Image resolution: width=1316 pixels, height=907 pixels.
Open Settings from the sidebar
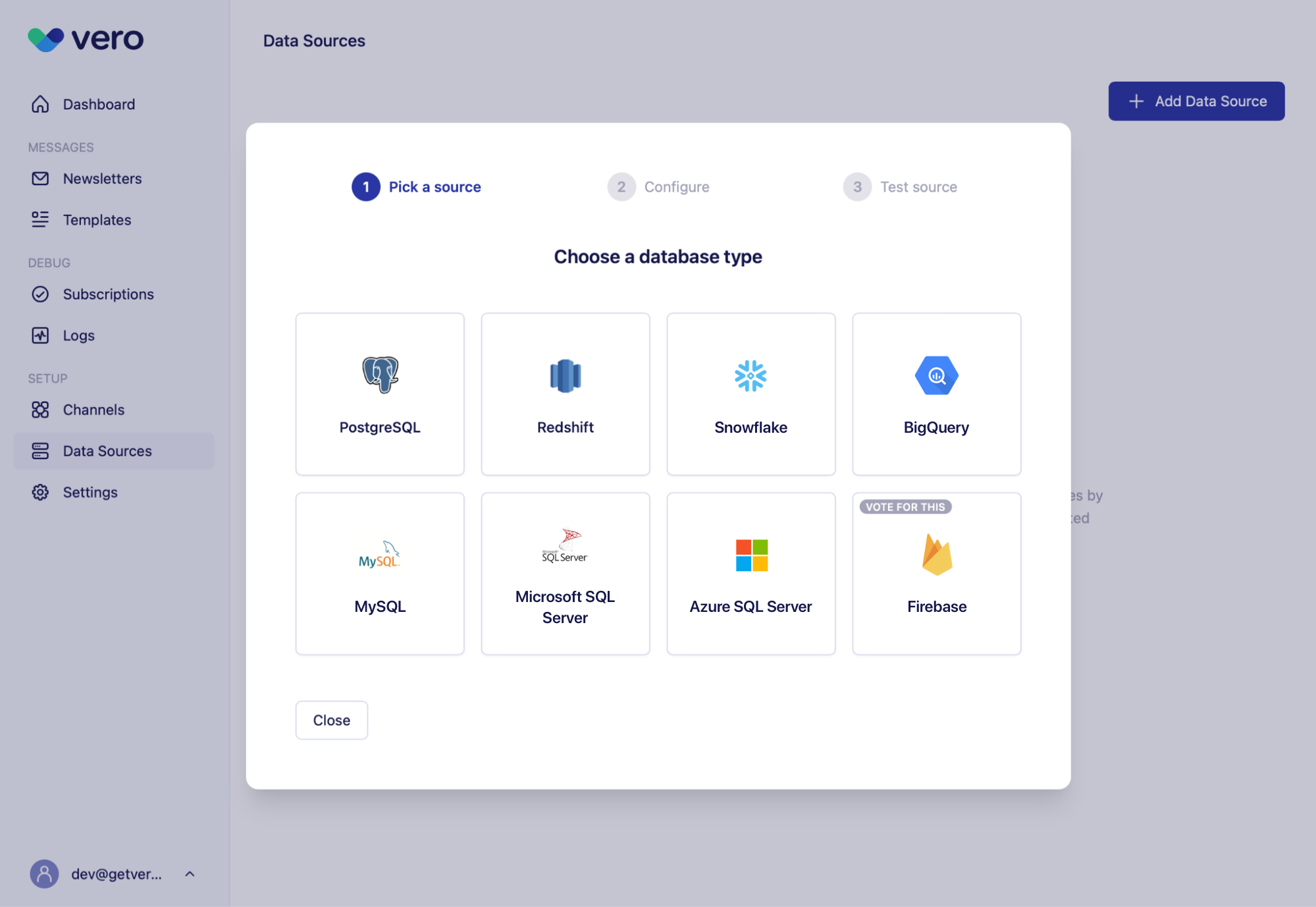point(91,492)
